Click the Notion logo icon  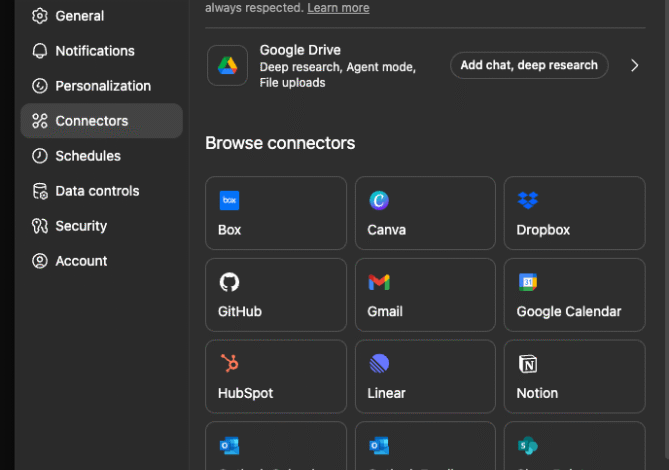528,363
